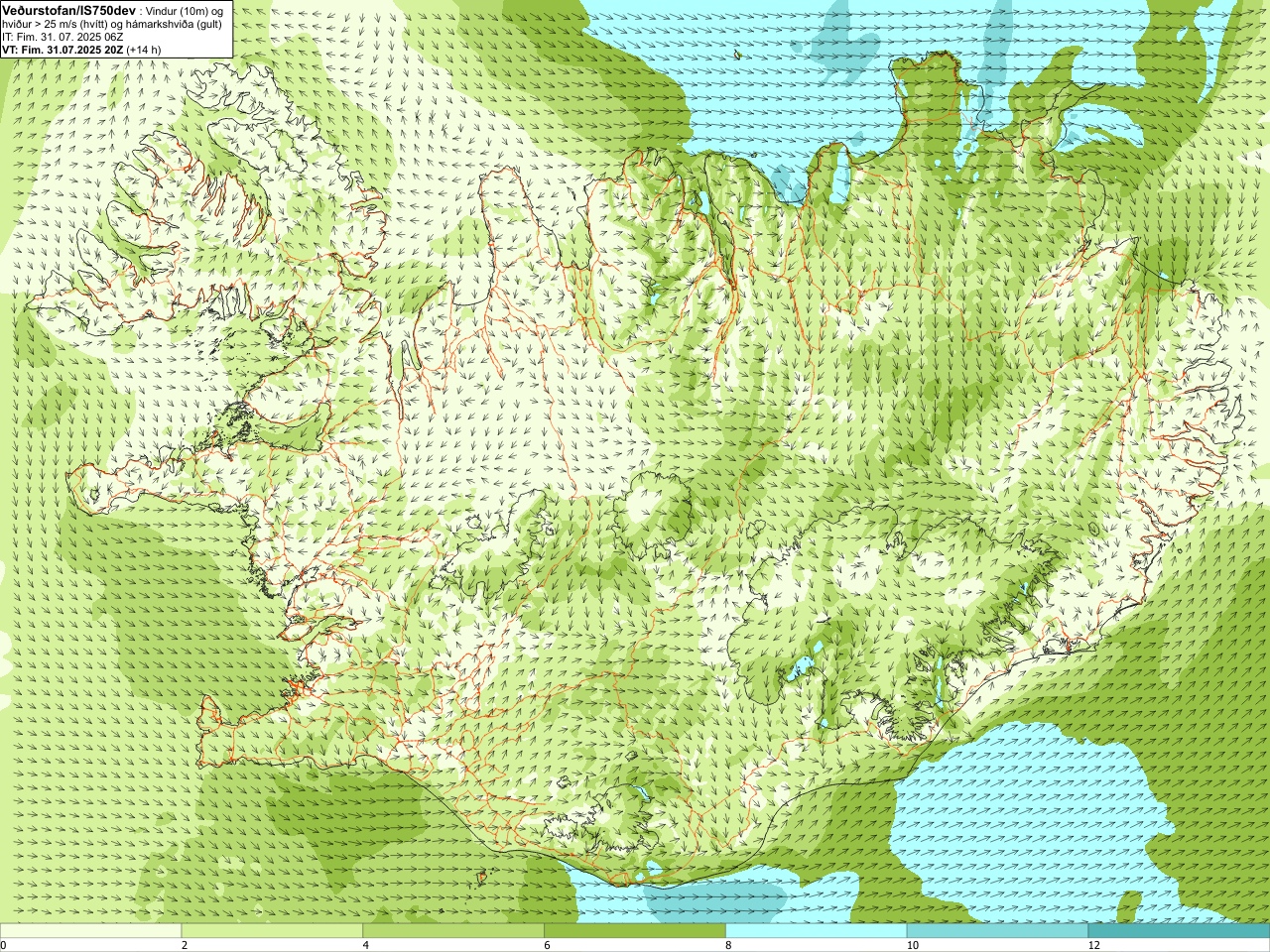Select the 0–2 m/s pale yellow scale segment
This screenshot has height=952, width=1270.
(90, 930)
